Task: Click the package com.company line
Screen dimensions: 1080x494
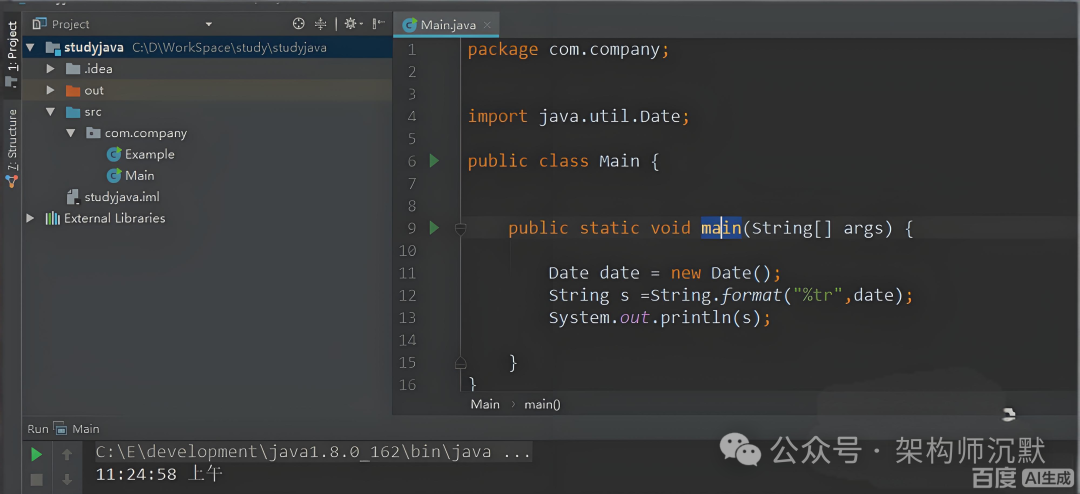Action: pos(568,50)
